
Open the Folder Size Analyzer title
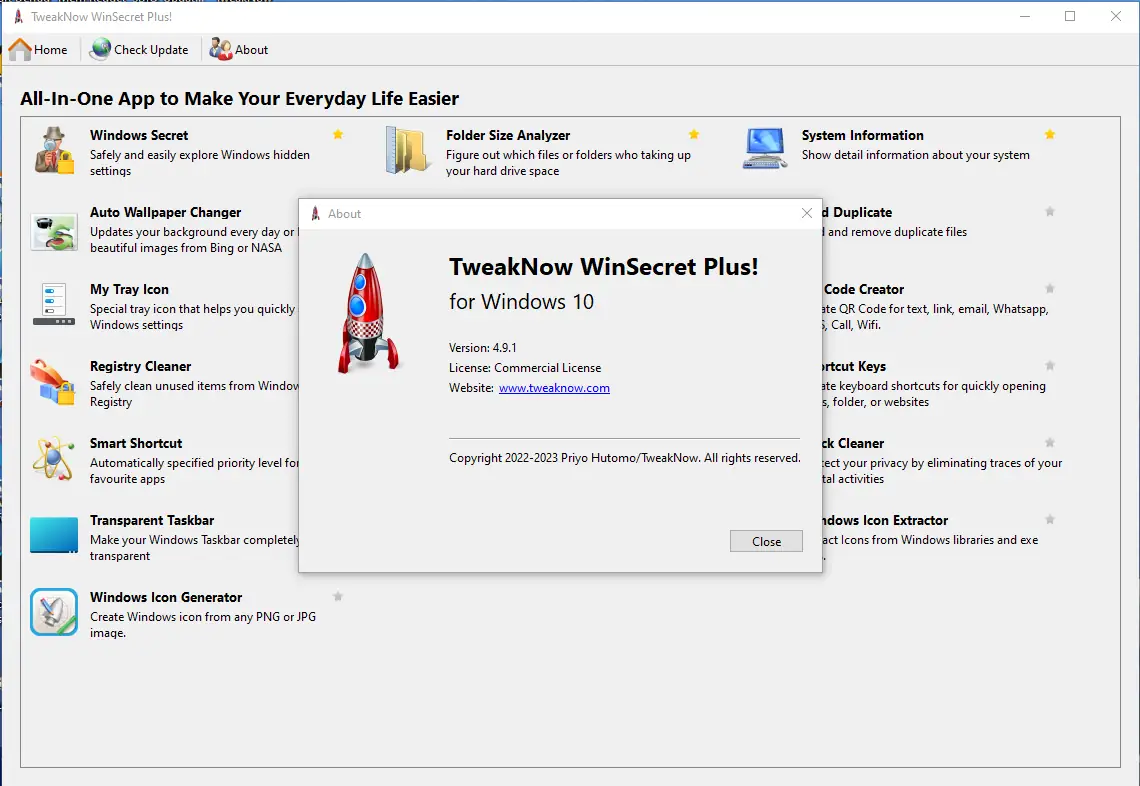(x=508, y=135)
